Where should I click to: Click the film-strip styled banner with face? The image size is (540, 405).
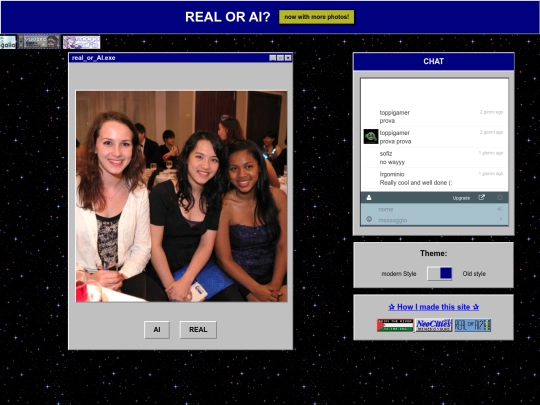pos(39,42)
